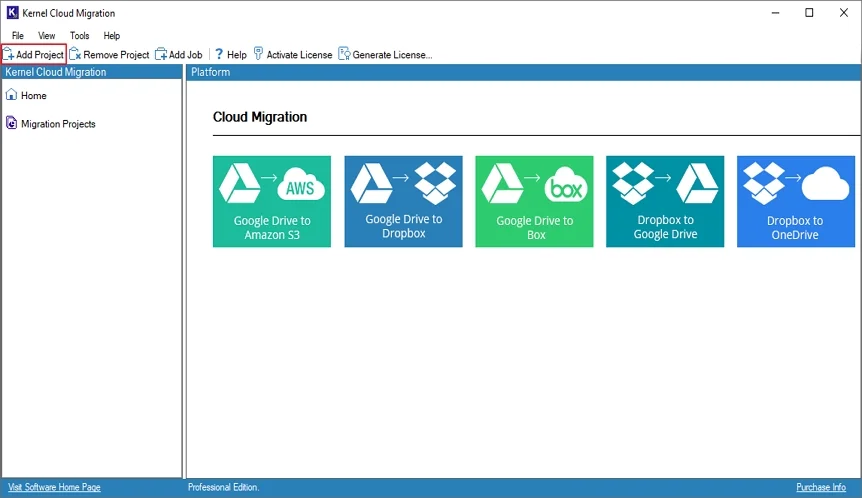The width and height of the screenshot is (862, 498).
Task: Close the Kernel Cloud Migration window
Action: pos(843,13)
